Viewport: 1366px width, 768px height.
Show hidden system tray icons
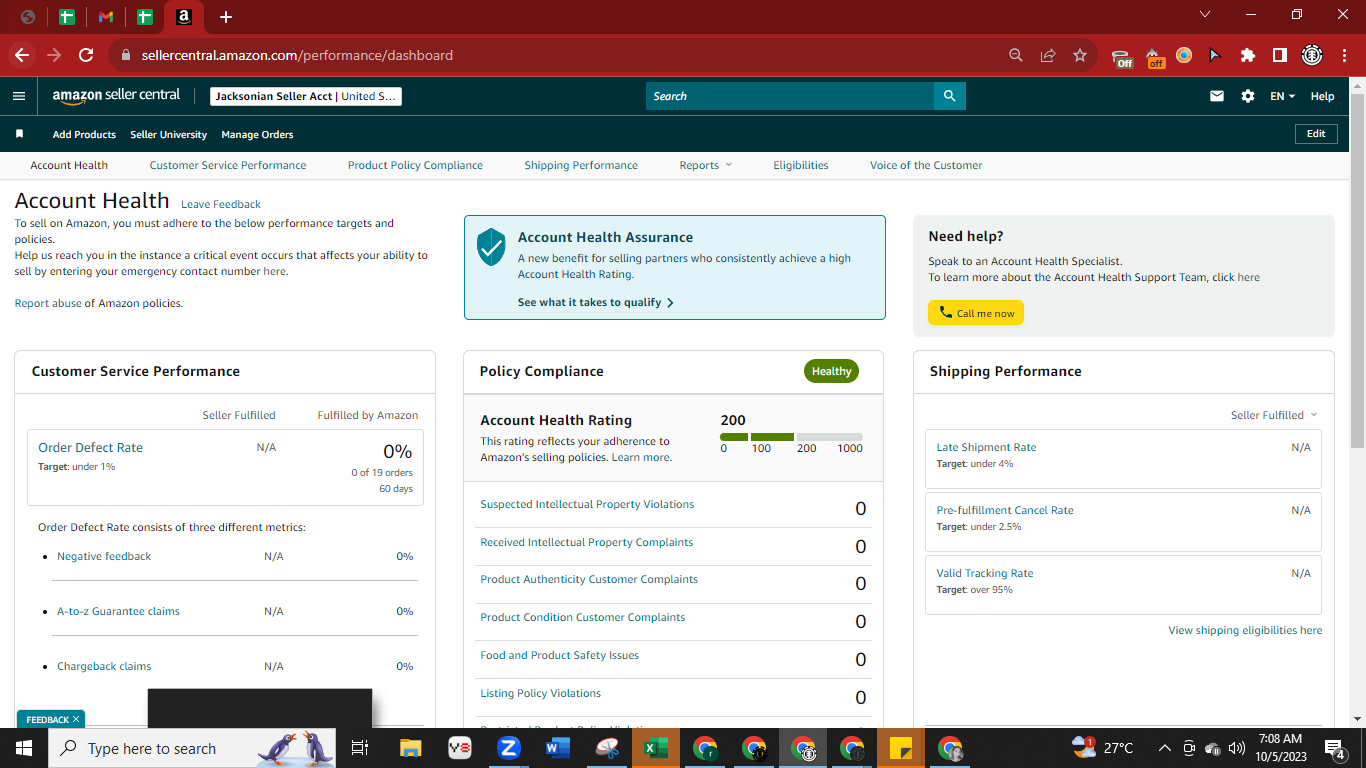coord(1164,748)
